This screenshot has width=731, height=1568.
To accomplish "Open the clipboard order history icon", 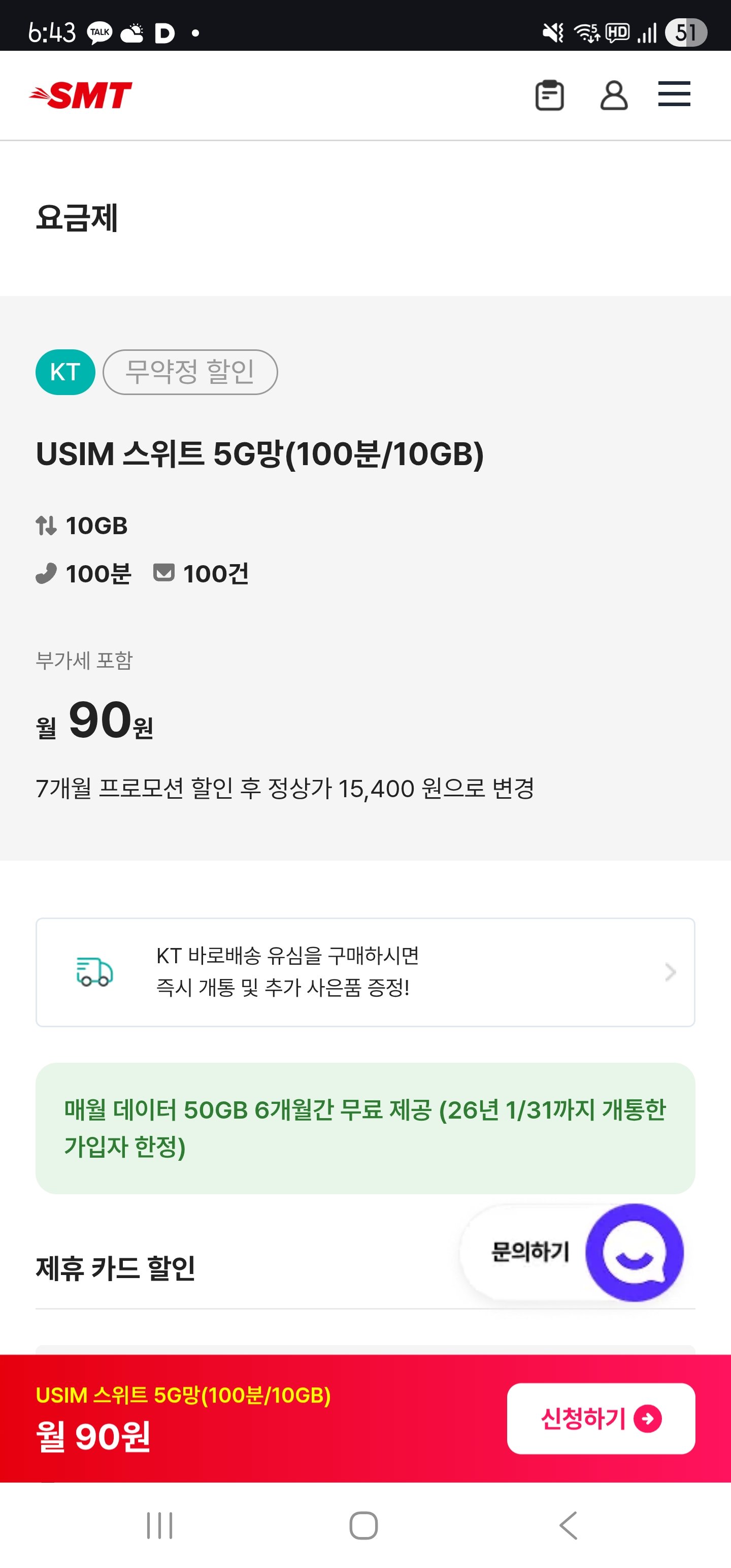I will pos(549,95).
